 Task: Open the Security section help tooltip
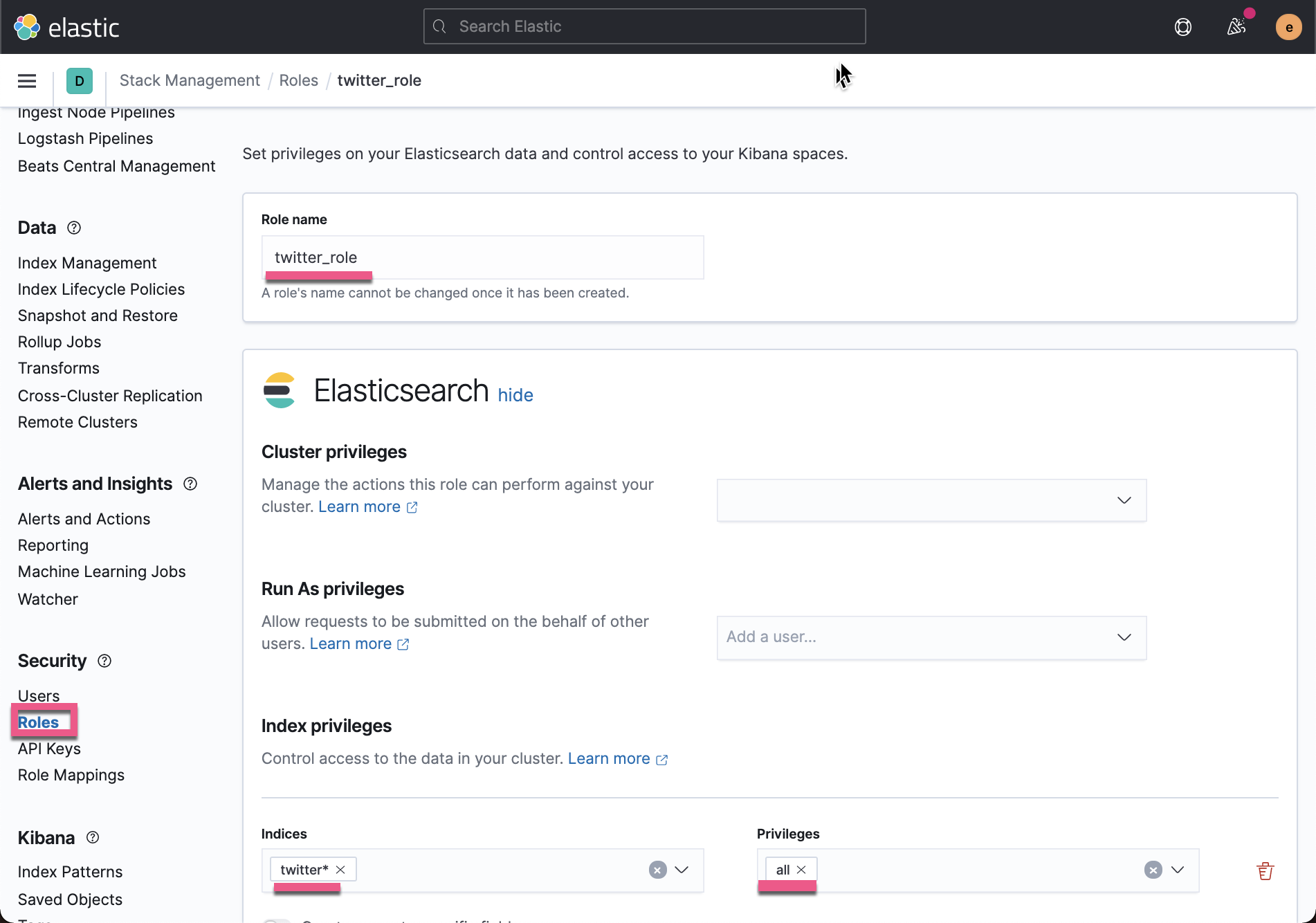tap(104, 661)
